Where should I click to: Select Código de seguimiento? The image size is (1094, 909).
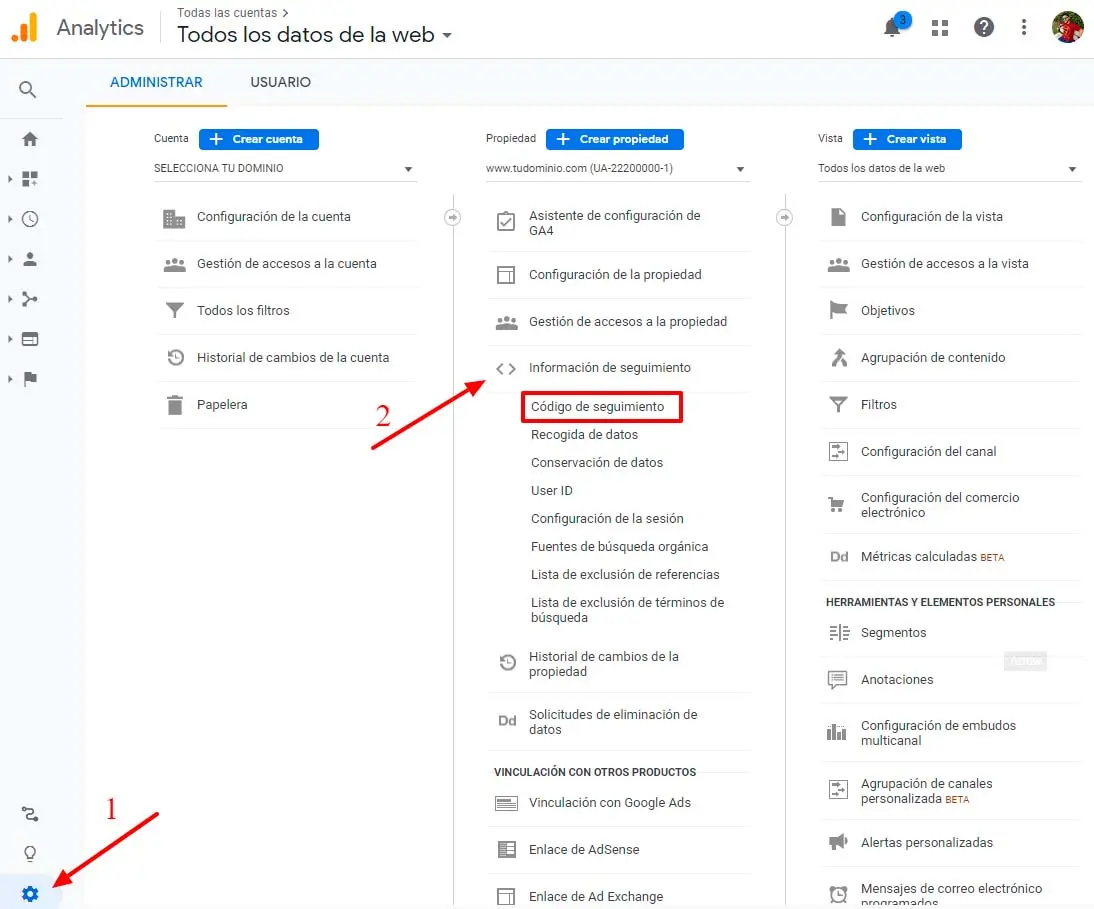[x=597, y=407]
